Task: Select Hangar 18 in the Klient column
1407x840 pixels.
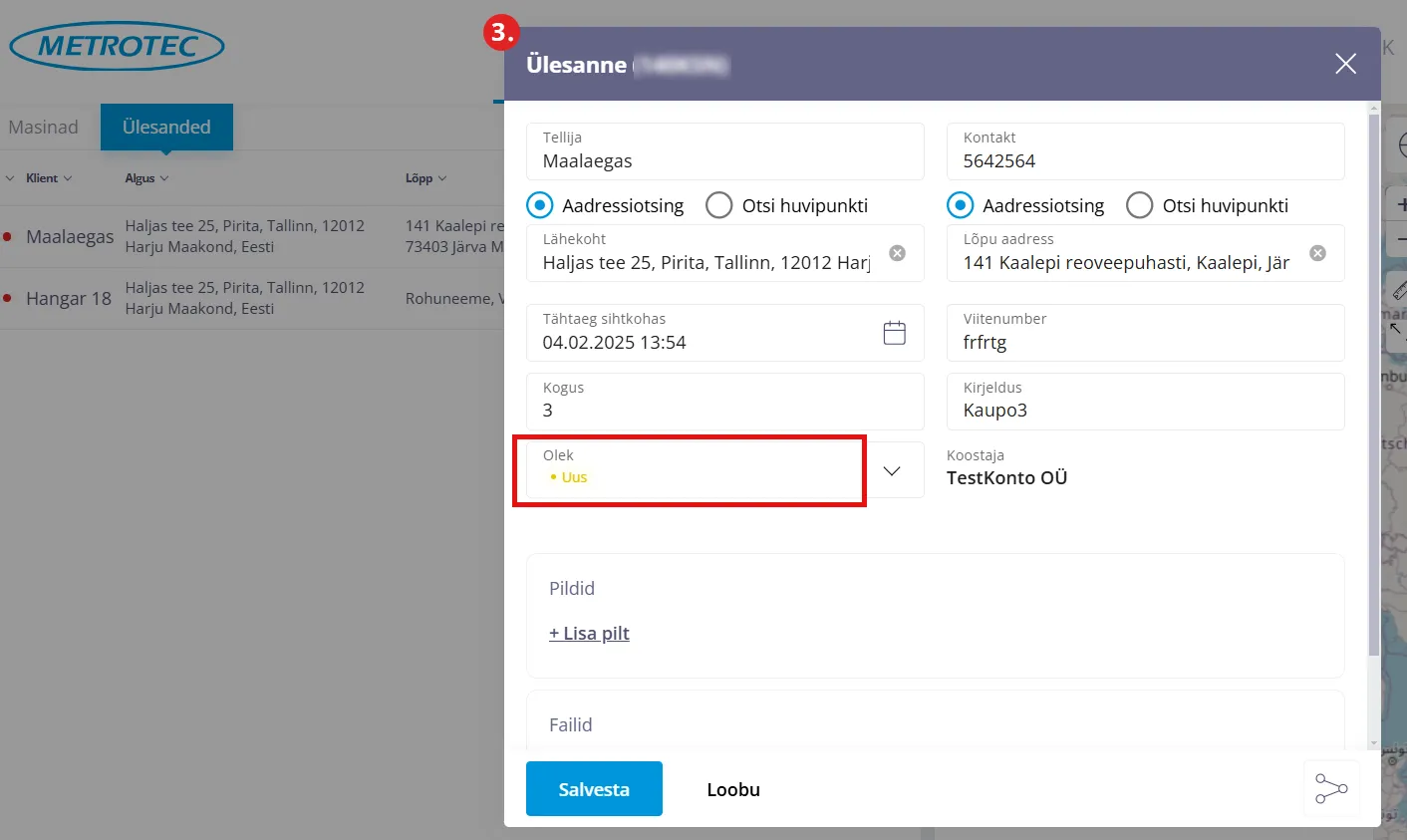Action: tap(69, 298)
